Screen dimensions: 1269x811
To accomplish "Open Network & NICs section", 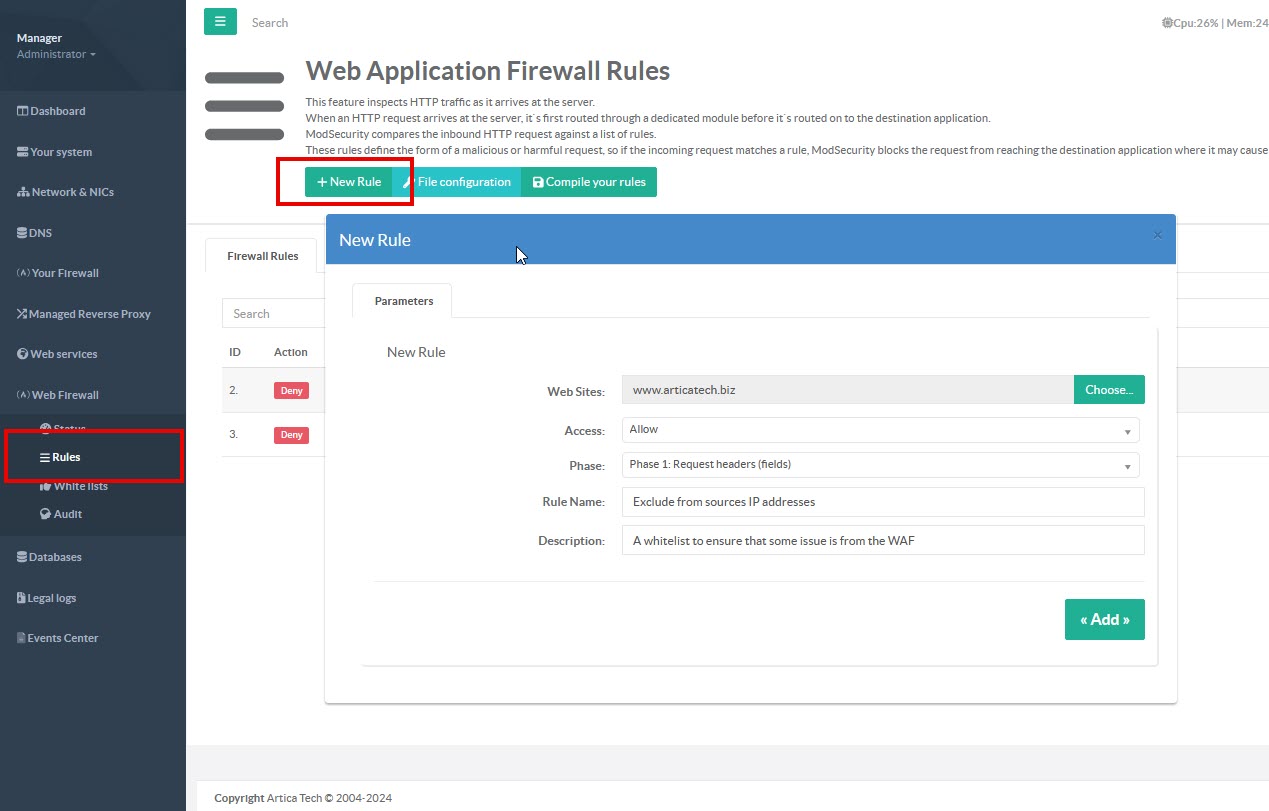I will pos(72,192).
